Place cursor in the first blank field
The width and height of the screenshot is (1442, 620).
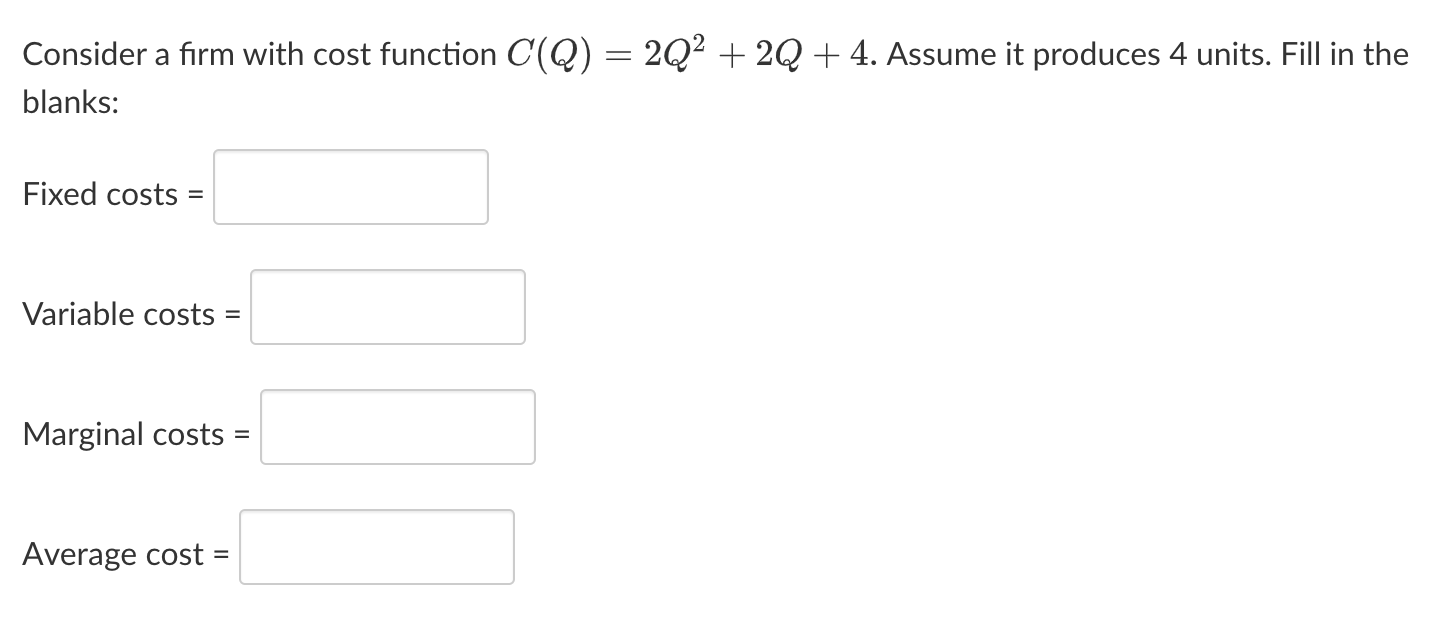tap(350, 187)
